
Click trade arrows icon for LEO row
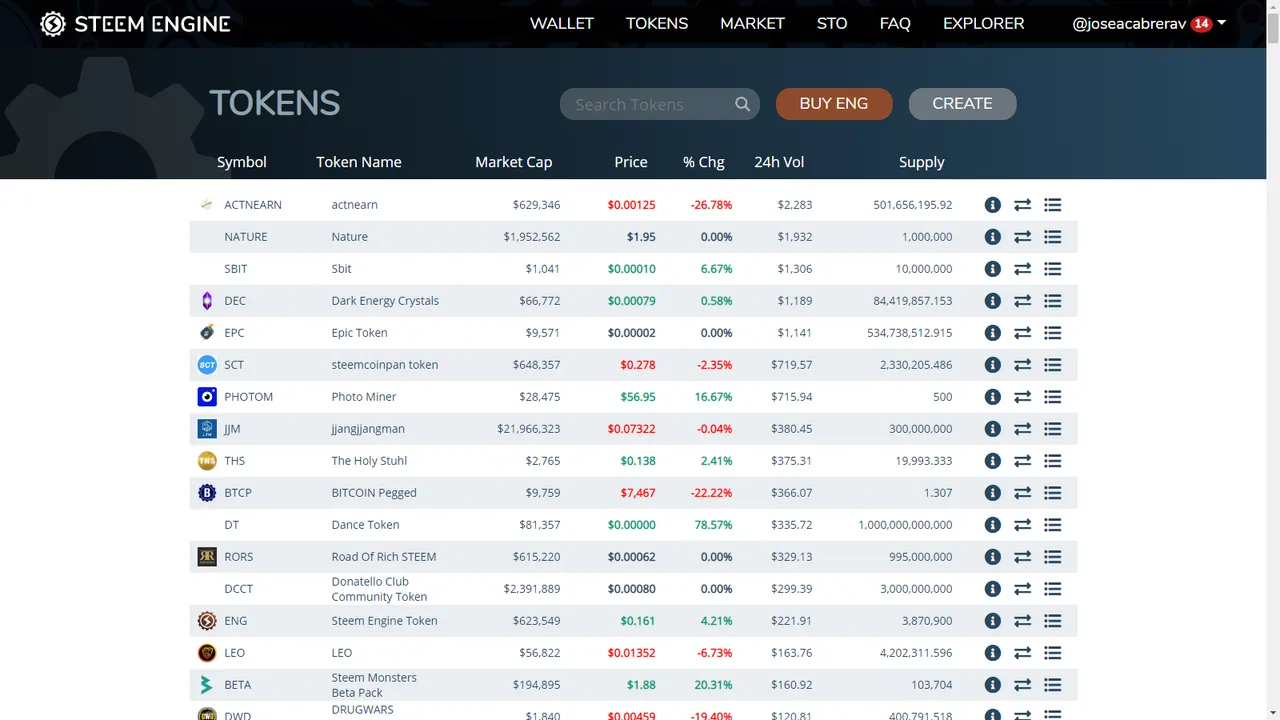tap(1022, 653)
